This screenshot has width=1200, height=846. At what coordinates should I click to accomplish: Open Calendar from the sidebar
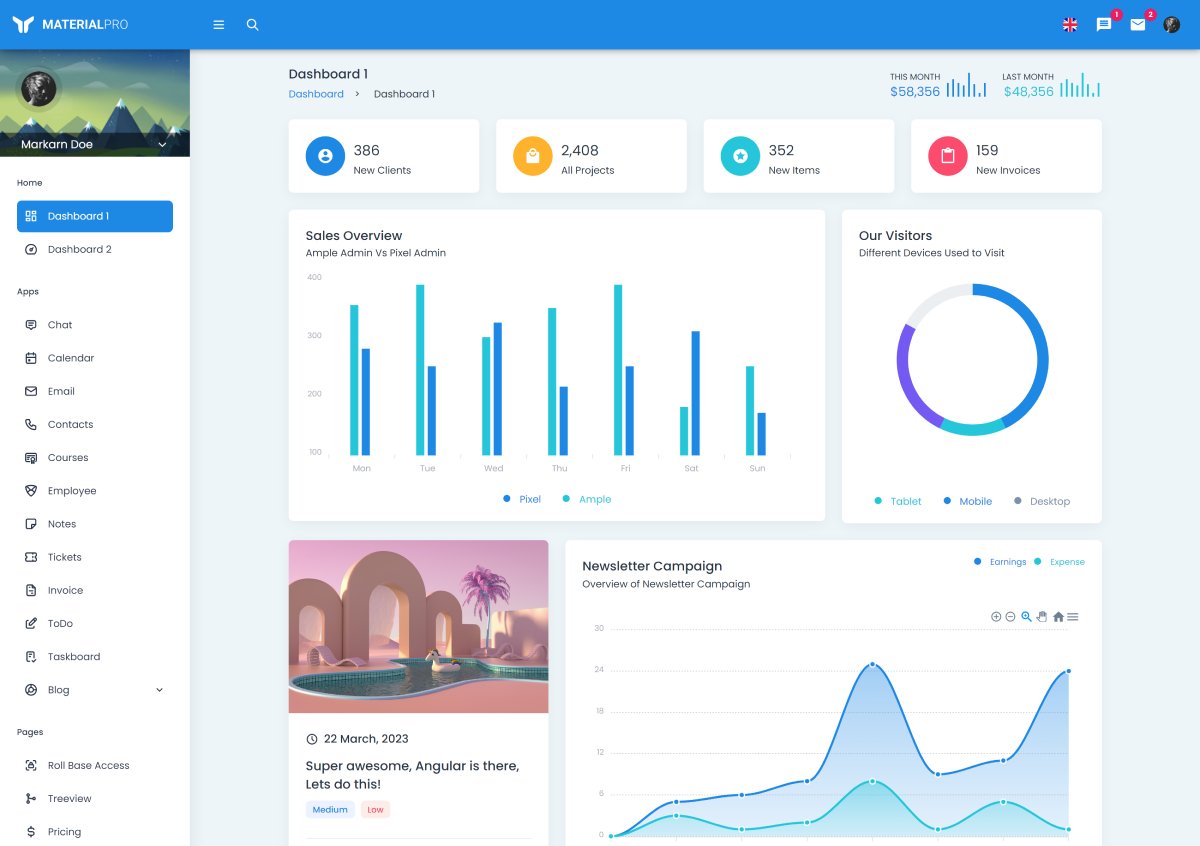click(x=71, y=358)
